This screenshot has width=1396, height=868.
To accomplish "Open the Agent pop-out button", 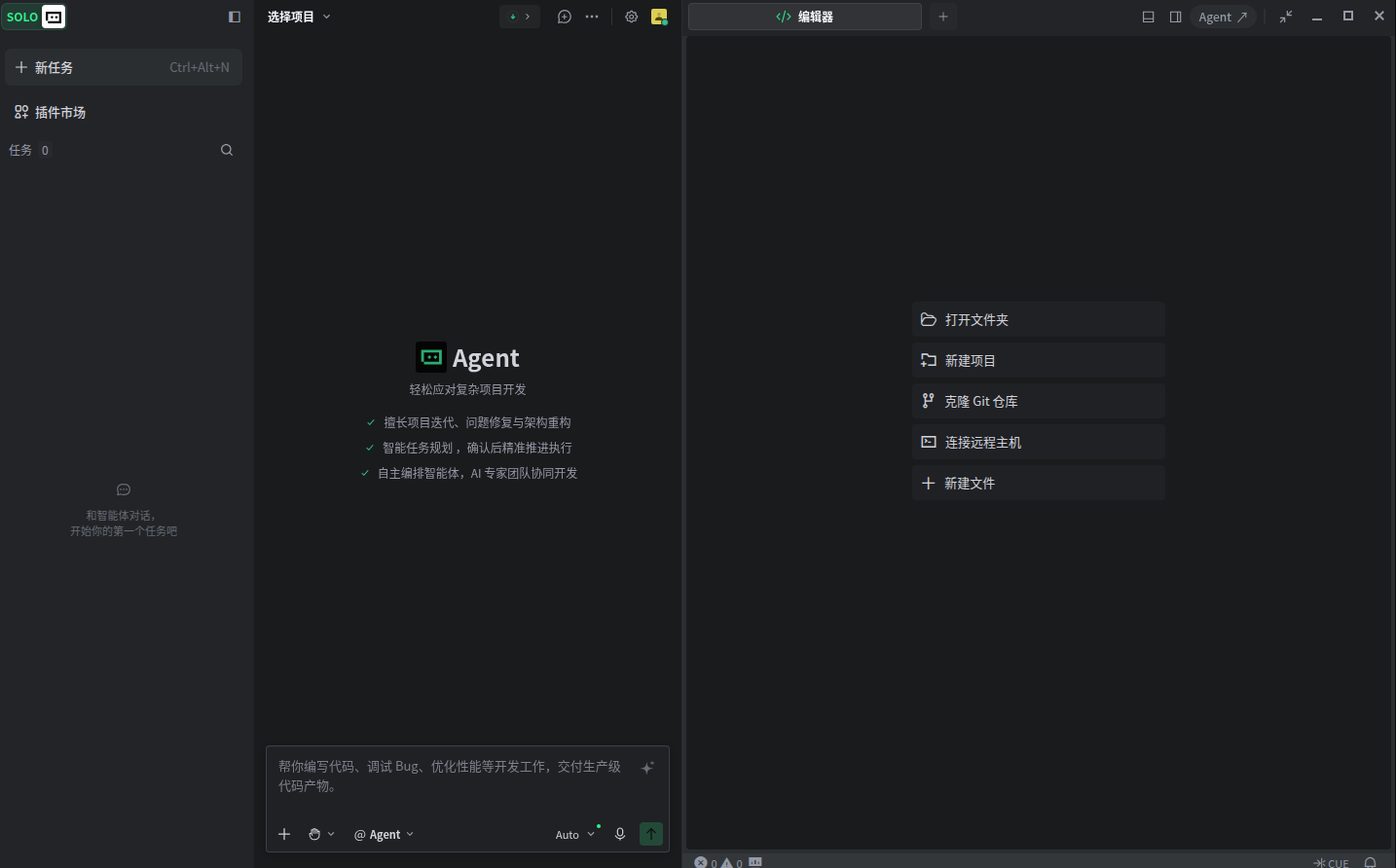I will (1223, 17).
